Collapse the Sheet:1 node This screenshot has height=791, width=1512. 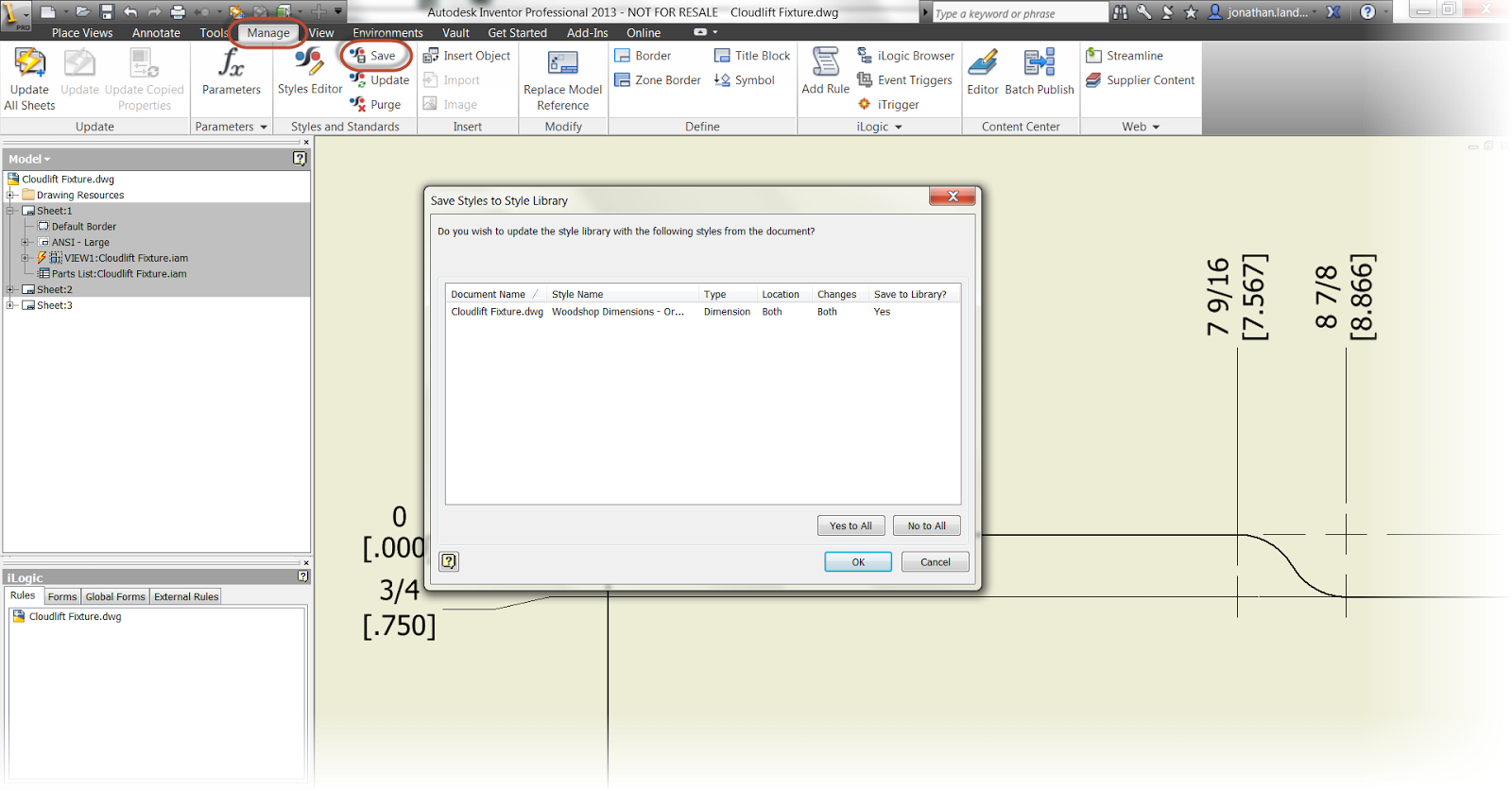point(11,211)
